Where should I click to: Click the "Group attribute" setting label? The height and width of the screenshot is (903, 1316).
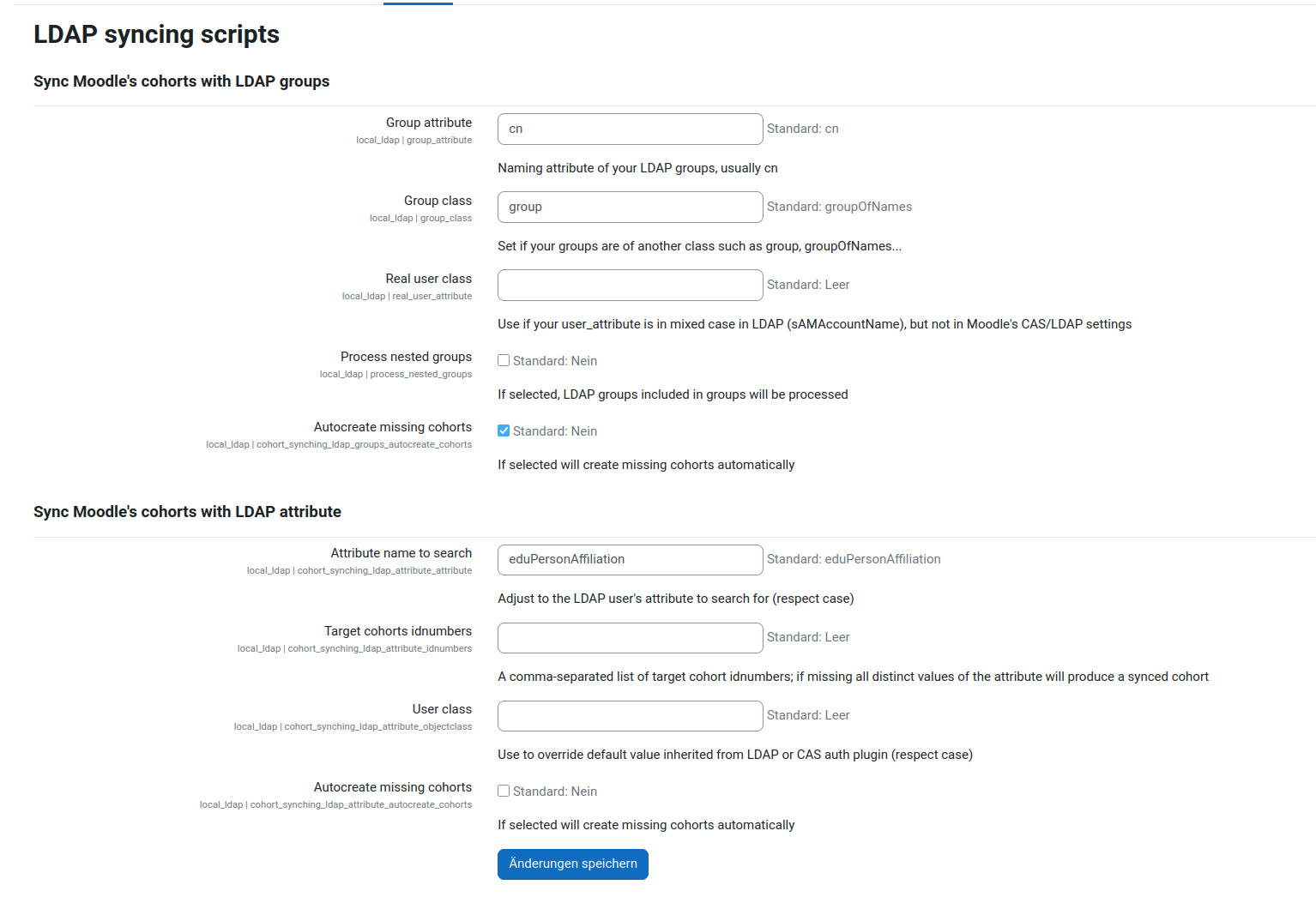(x=428, y=123)
